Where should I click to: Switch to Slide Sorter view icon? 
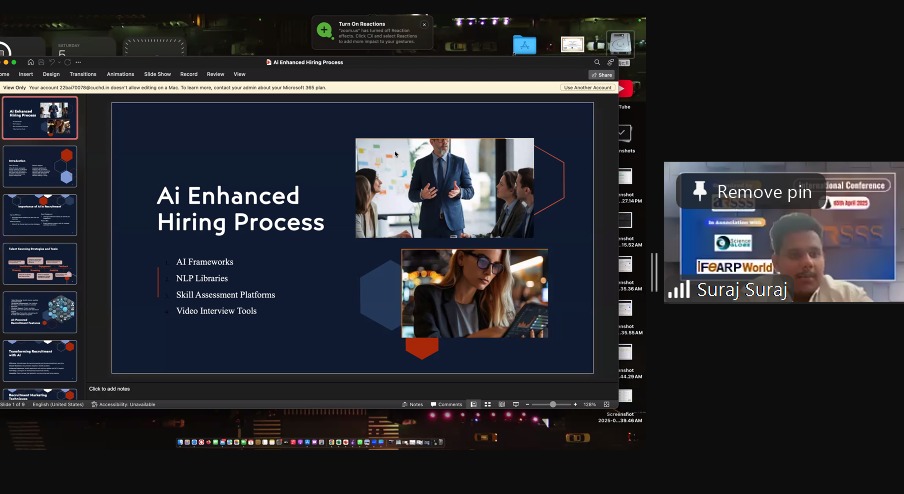click(488, 405)
